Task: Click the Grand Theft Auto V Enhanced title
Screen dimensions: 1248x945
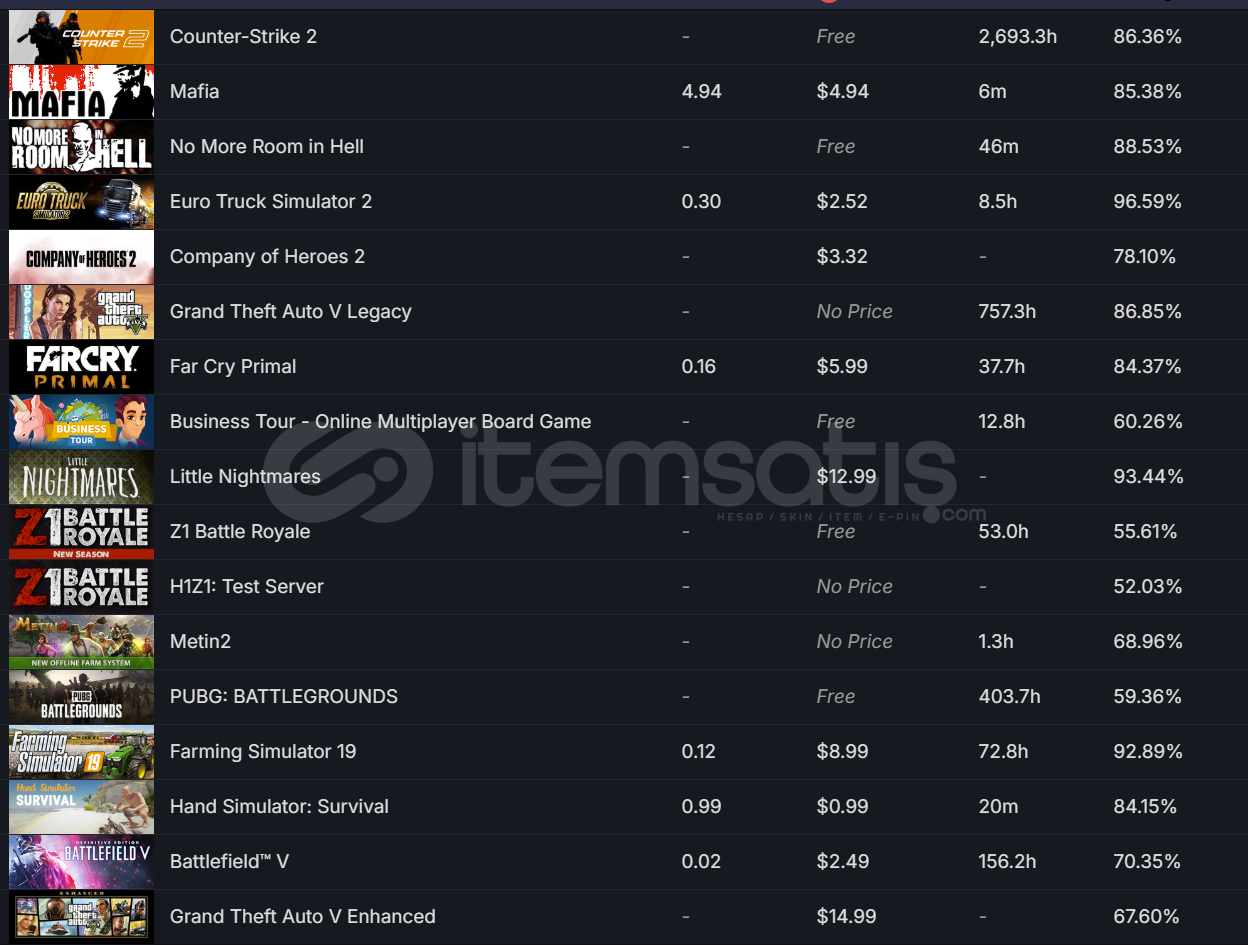Action: point(303,917)
